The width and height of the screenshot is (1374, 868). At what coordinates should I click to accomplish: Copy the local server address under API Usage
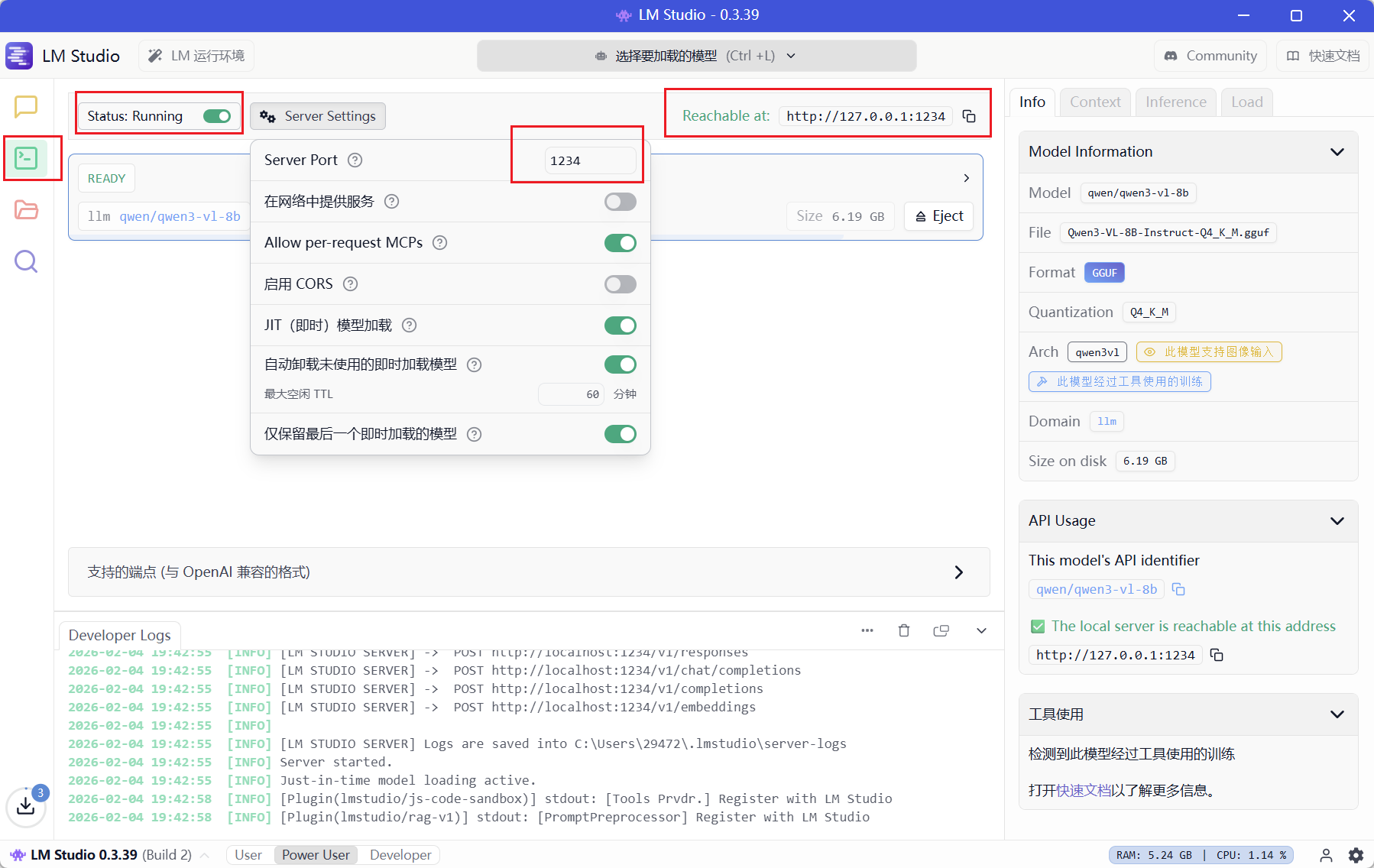[1217, 655]
